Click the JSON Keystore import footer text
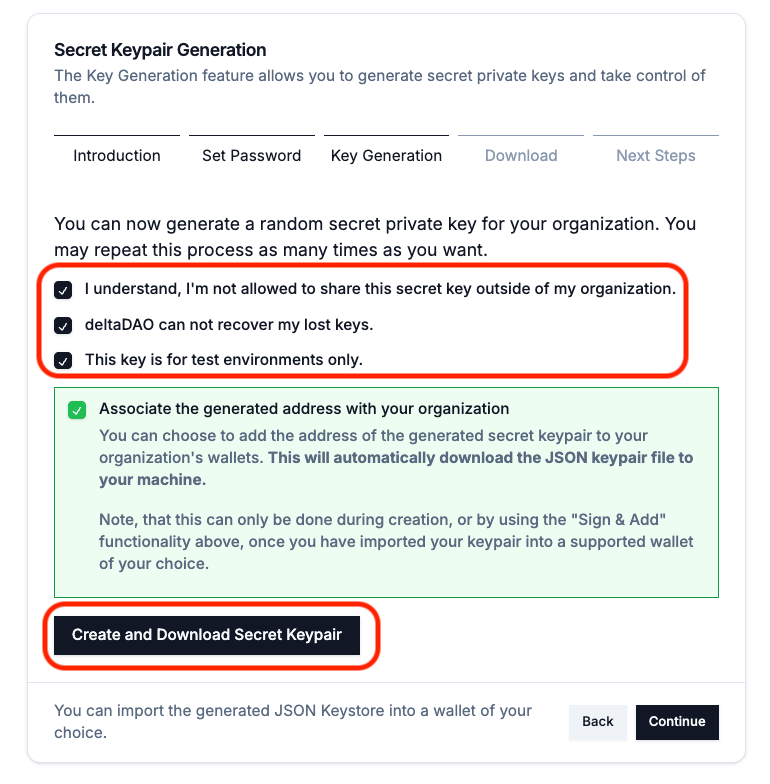Screen dimensions: 770x784 [293, 721]
